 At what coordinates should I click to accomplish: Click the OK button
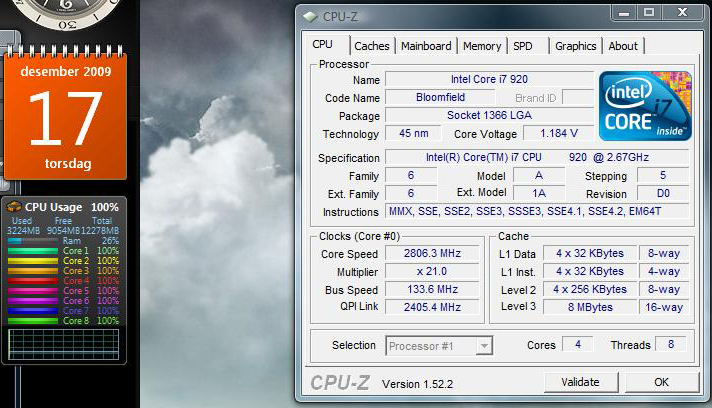661,382
